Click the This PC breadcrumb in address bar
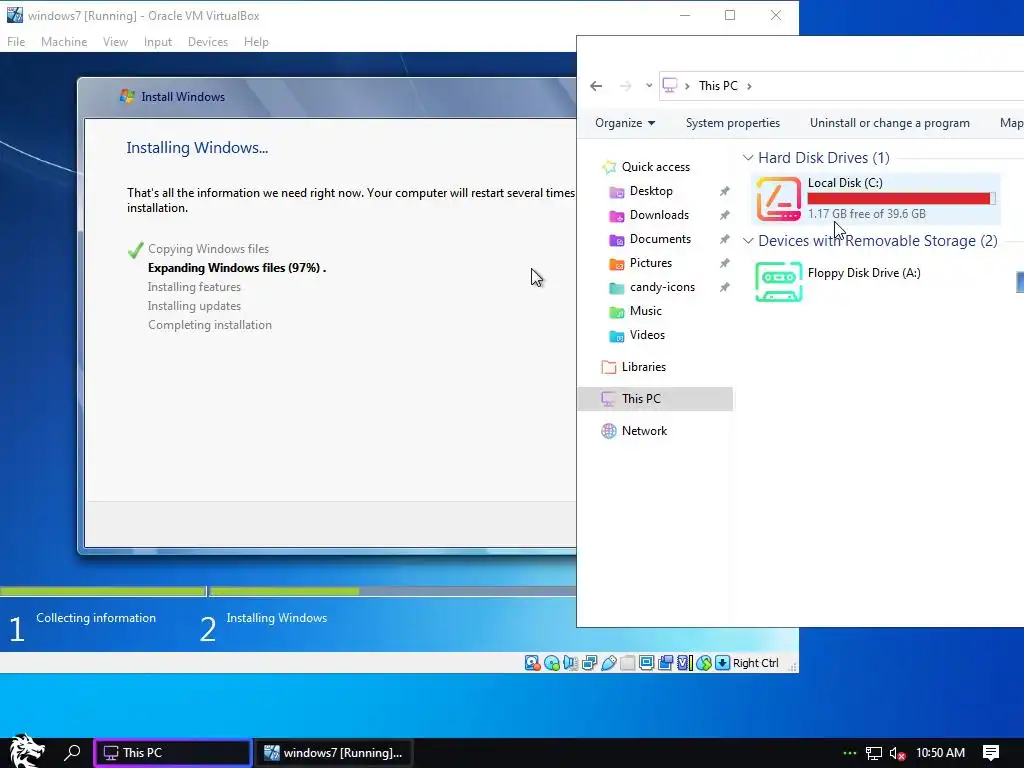This screenshot has height=768, width=1024. click(x=718, y=86)
